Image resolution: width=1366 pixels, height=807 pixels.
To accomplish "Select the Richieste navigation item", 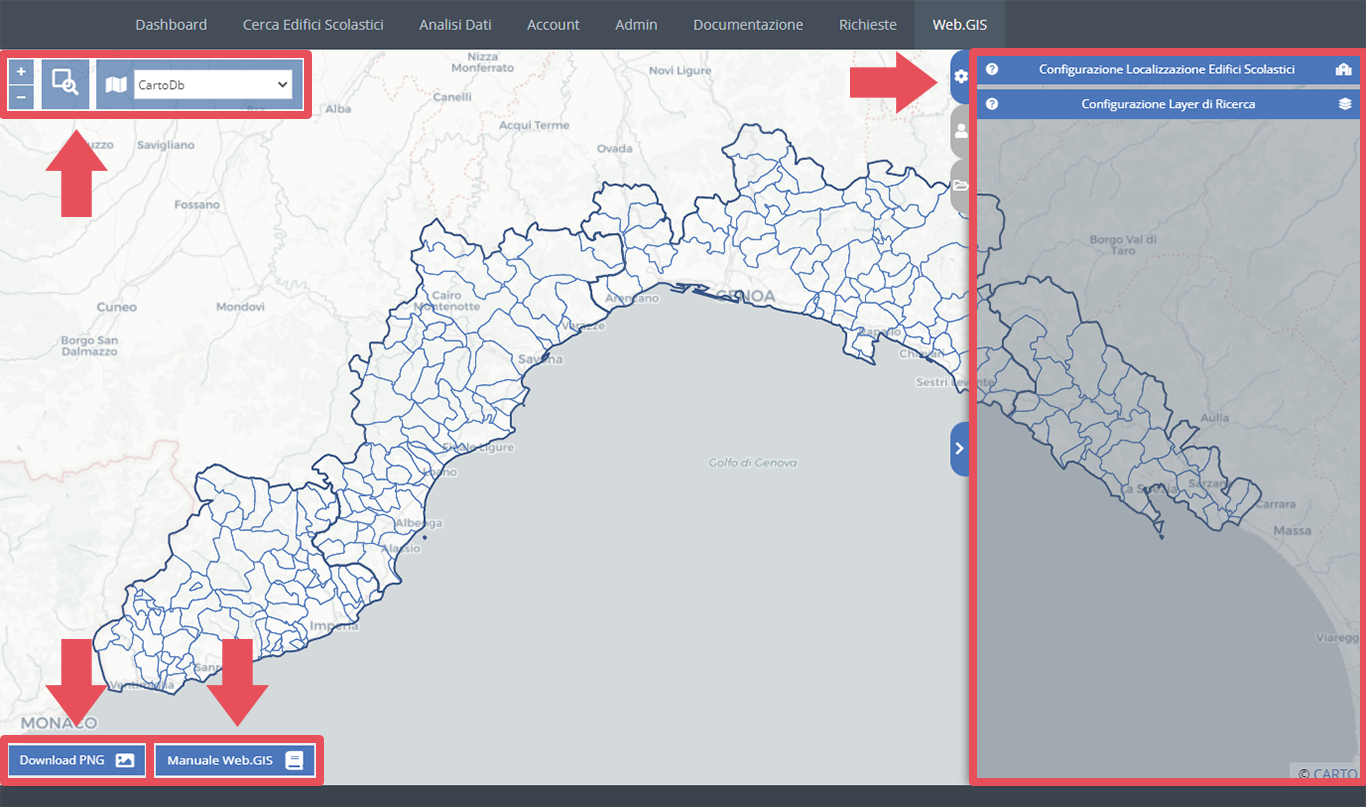I will [x=867, y=24].
